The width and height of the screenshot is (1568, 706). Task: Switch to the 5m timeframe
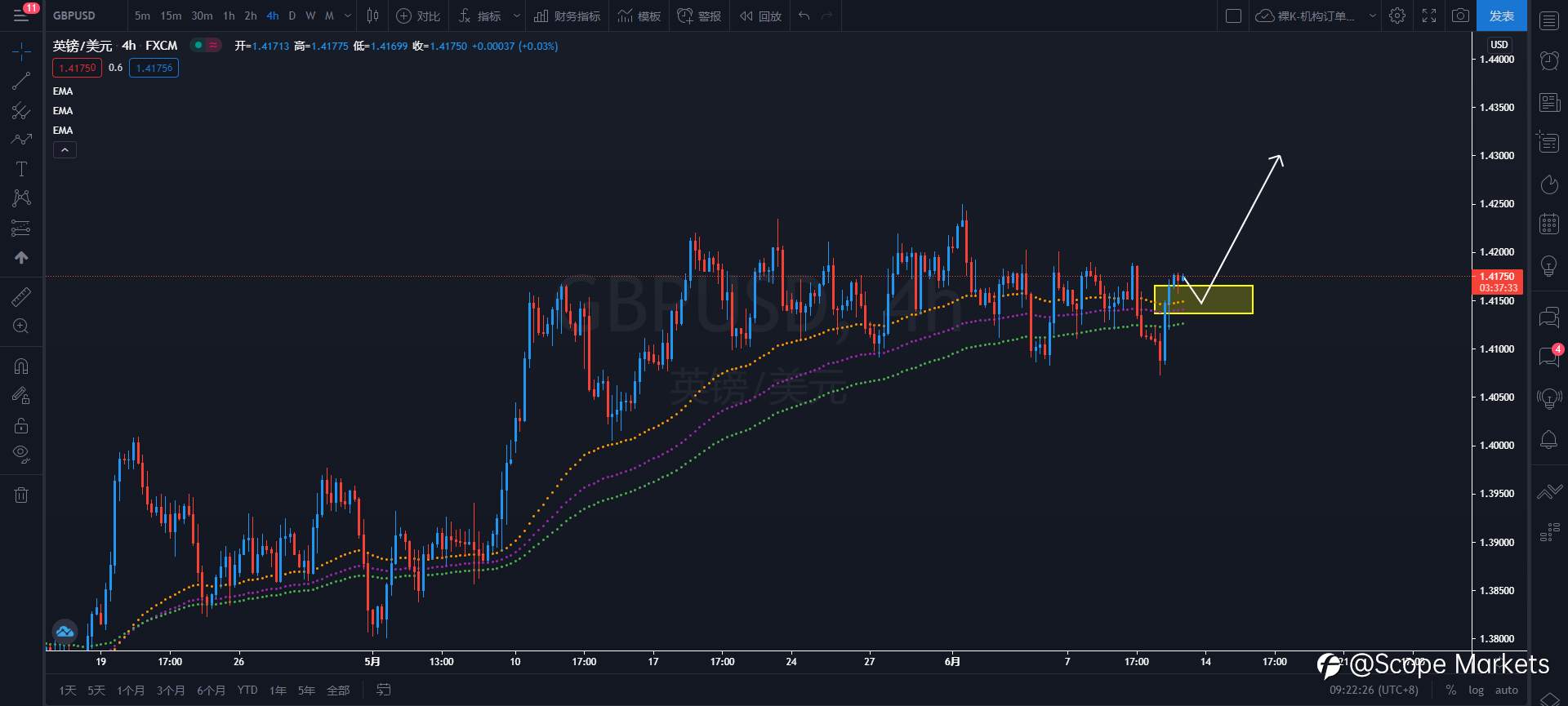[x=142, y=16]
